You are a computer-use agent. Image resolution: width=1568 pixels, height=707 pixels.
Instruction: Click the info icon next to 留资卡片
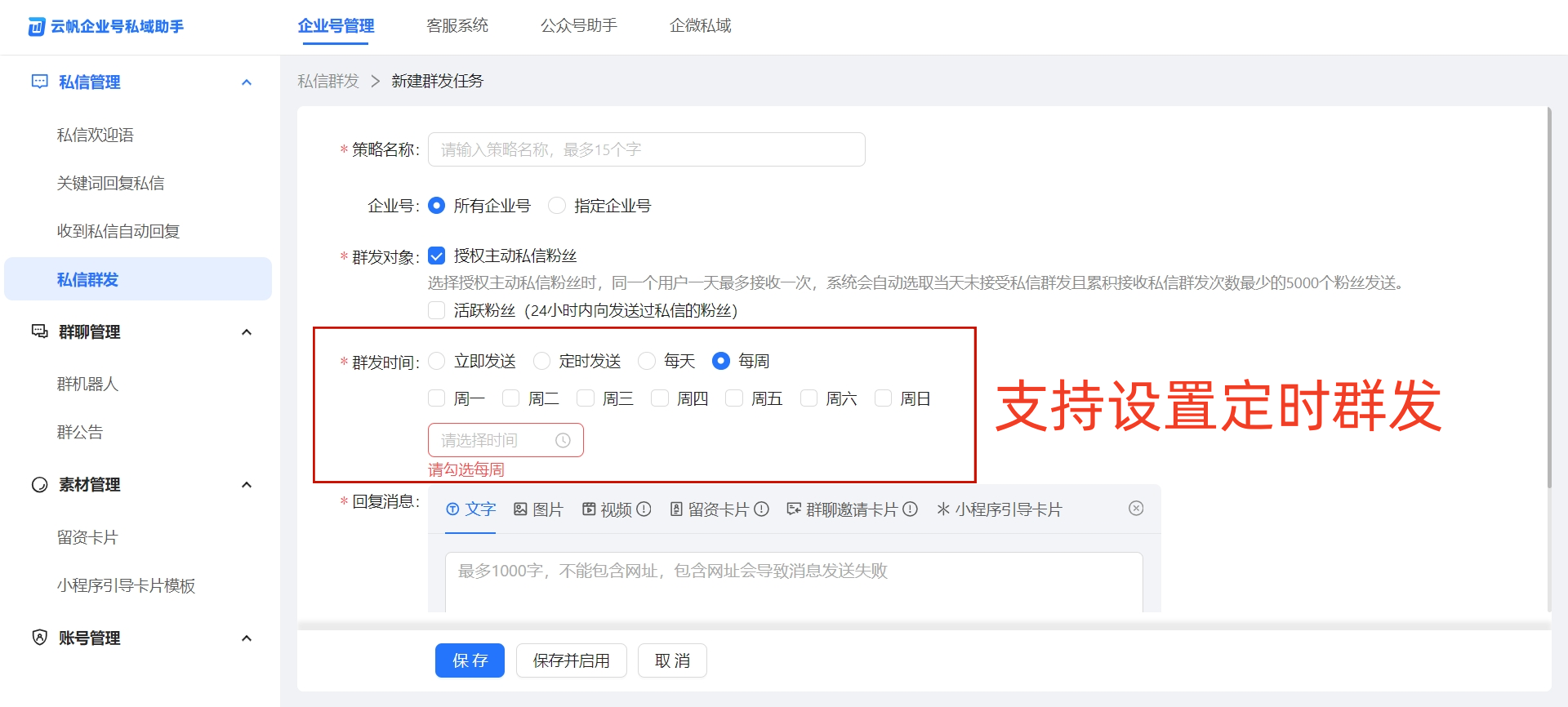pyautogui.click(x=761, y=509)
